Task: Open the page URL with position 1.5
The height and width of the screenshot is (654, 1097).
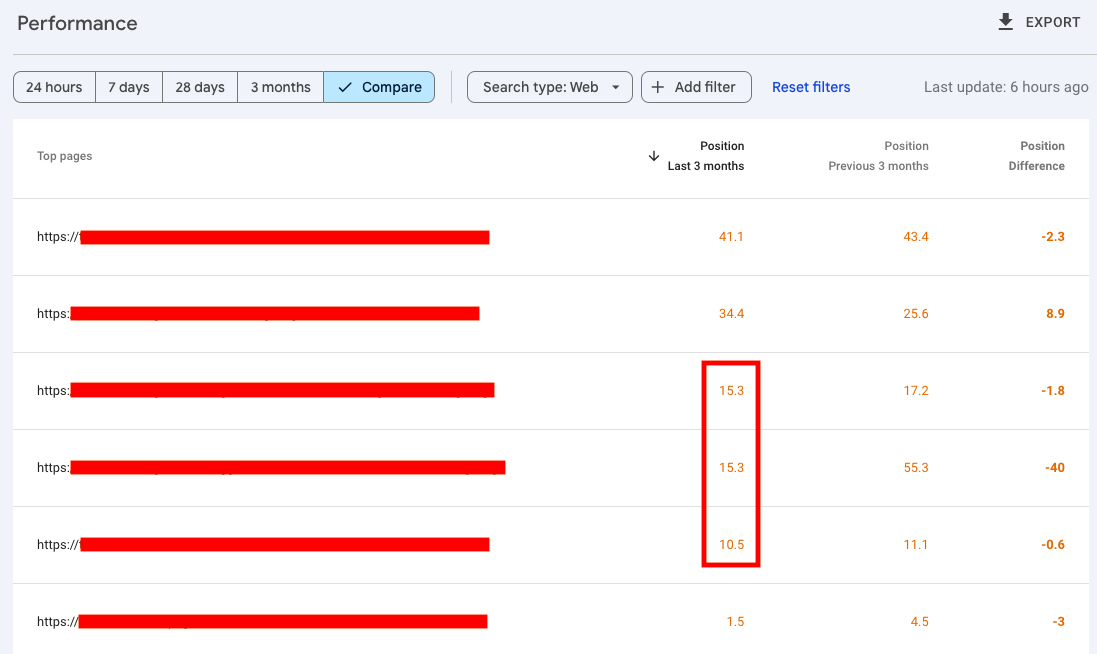Action: (x=262, y=622)
